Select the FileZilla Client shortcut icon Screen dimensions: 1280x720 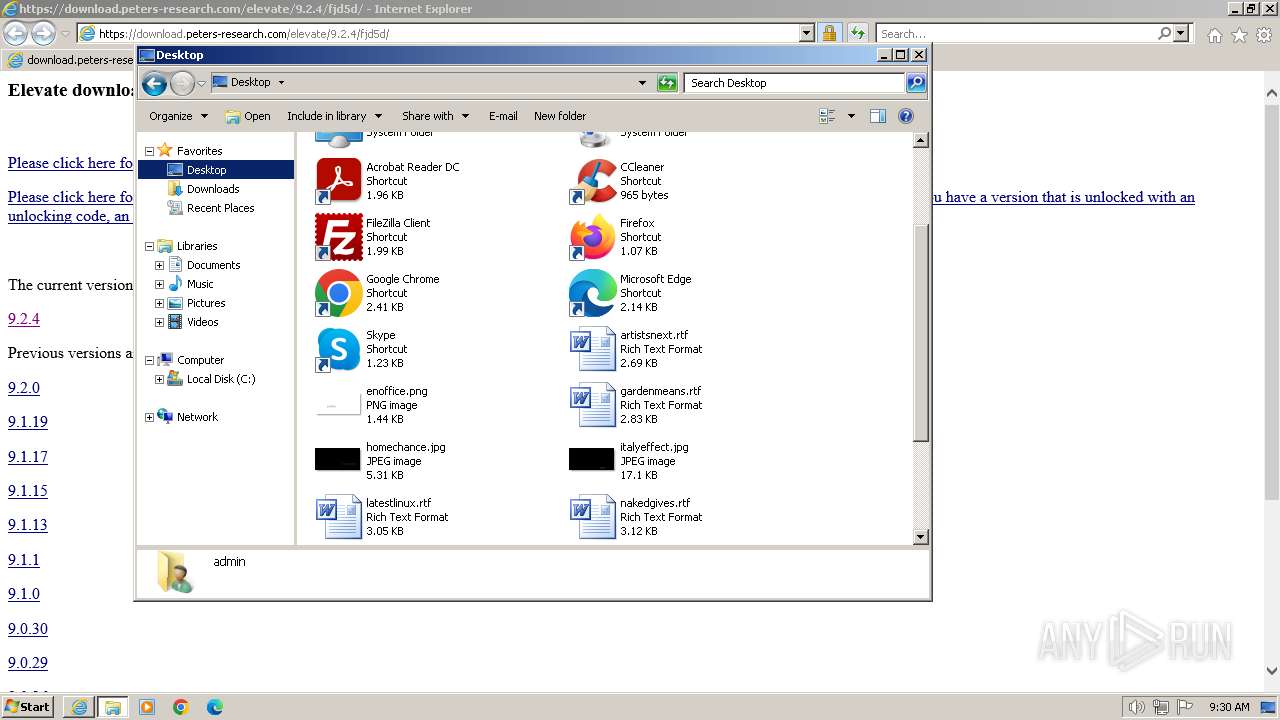pyautogui.click(x=338, y=237)
